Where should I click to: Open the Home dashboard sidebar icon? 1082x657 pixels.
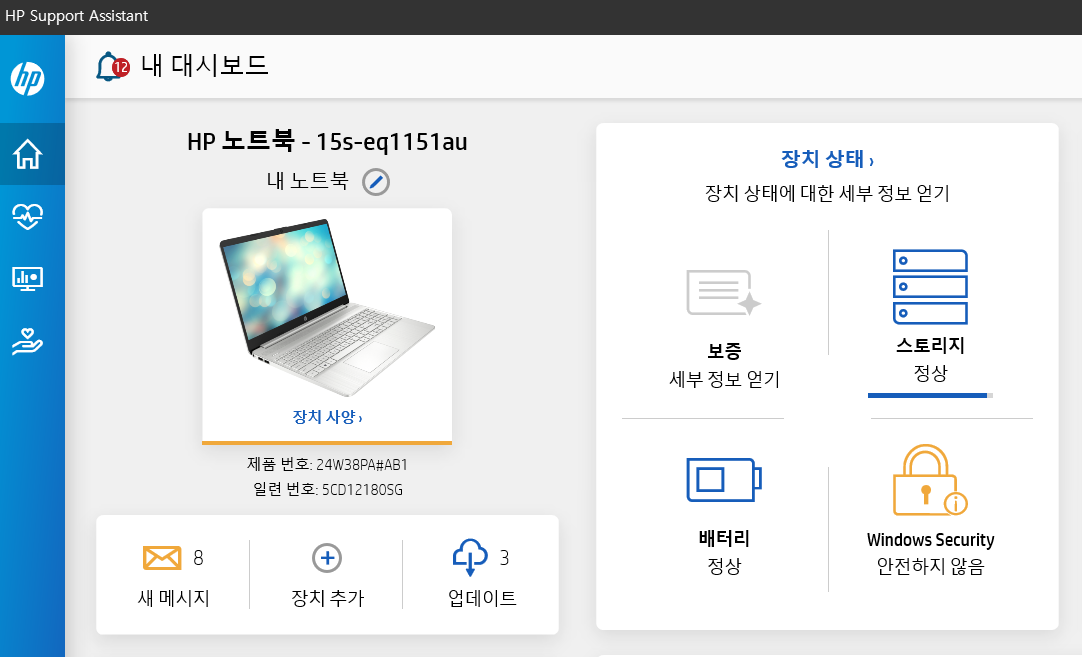point(28,154)
